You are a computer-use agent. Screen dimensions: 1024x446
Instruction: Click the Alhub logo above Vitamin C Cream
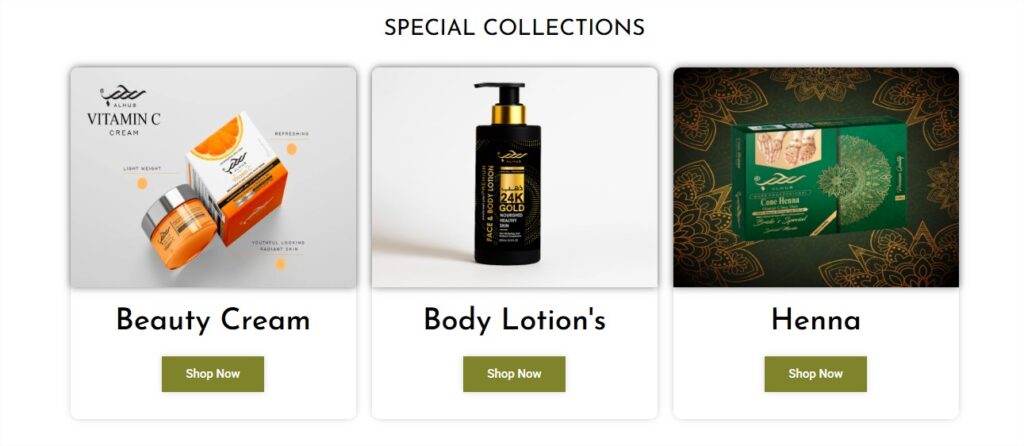tap(123, 96)
